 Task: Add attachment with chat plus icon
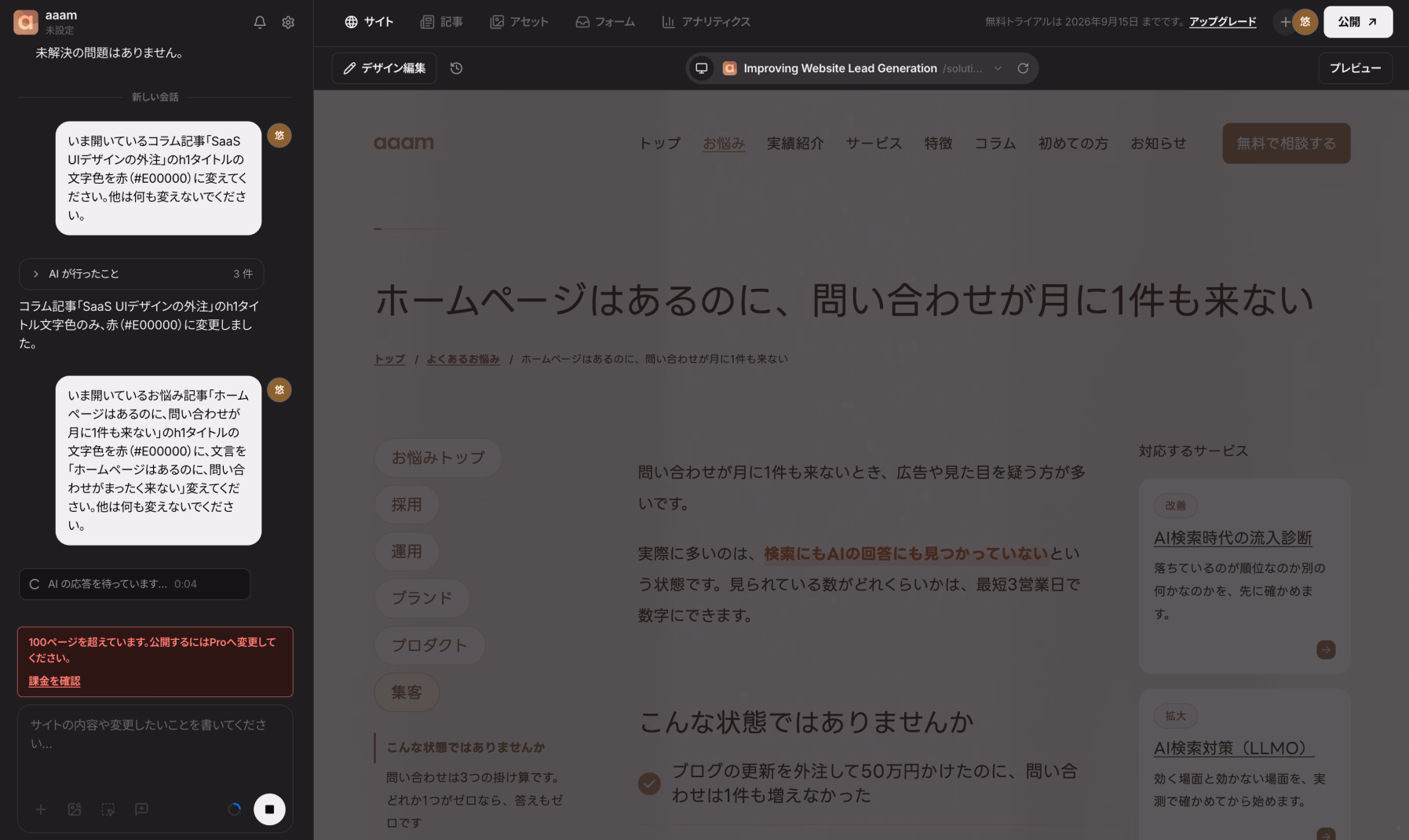pos(41,809)
